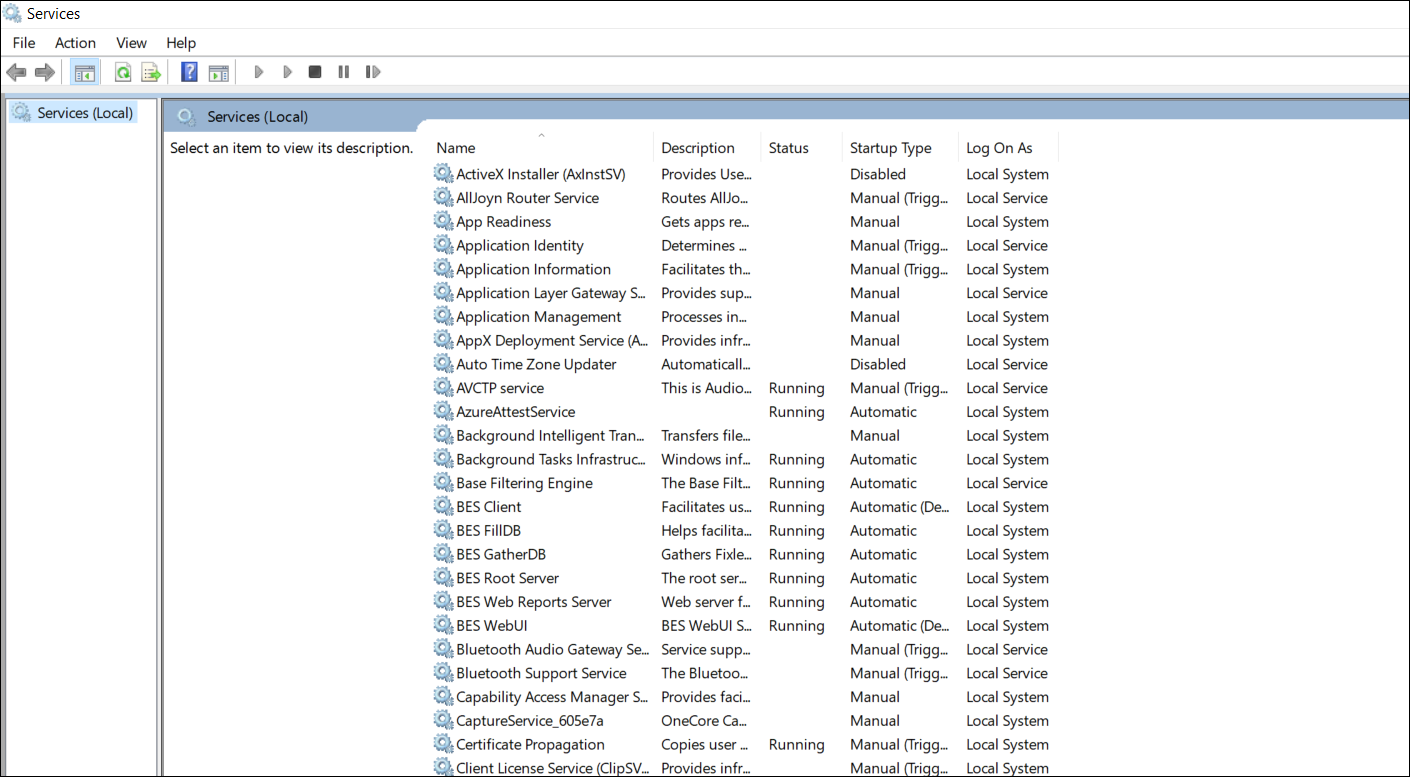Screen dimensions: 1410x777
Task: Sort by the Startup Type column header
Action: pos(890,148)
